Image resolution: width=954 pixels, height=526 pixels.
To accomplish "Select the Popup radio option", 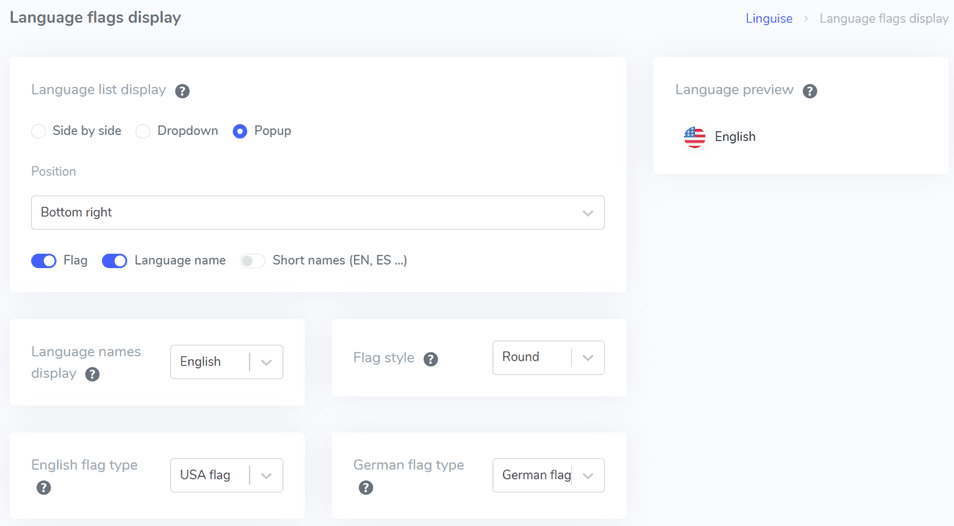I will (x=240, y=131).
